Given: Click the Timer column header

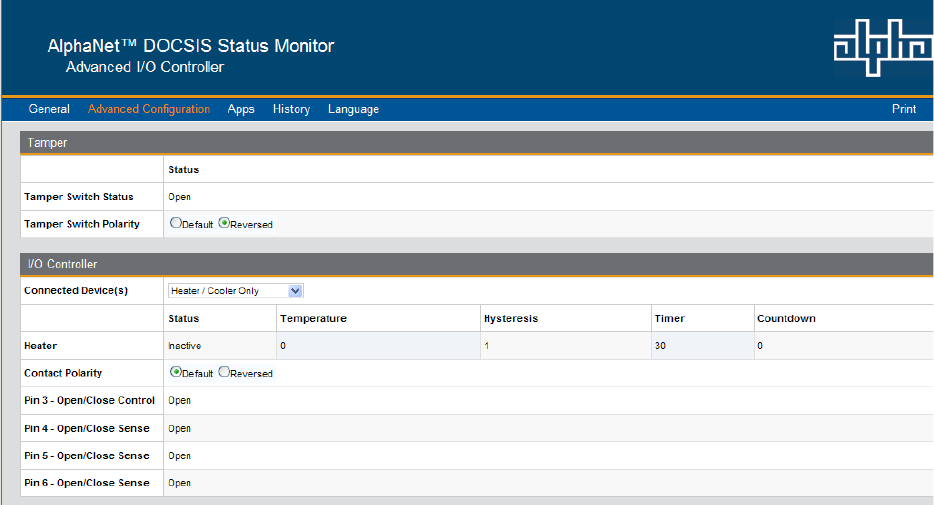Looking at the screenshot, I should point(670,319).
